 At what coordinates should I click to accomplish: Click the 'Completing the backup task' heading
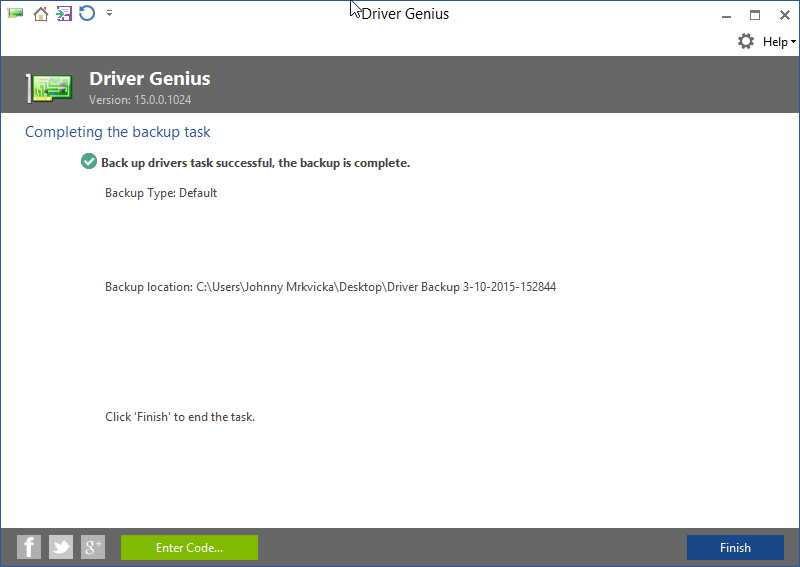(117, 132)
